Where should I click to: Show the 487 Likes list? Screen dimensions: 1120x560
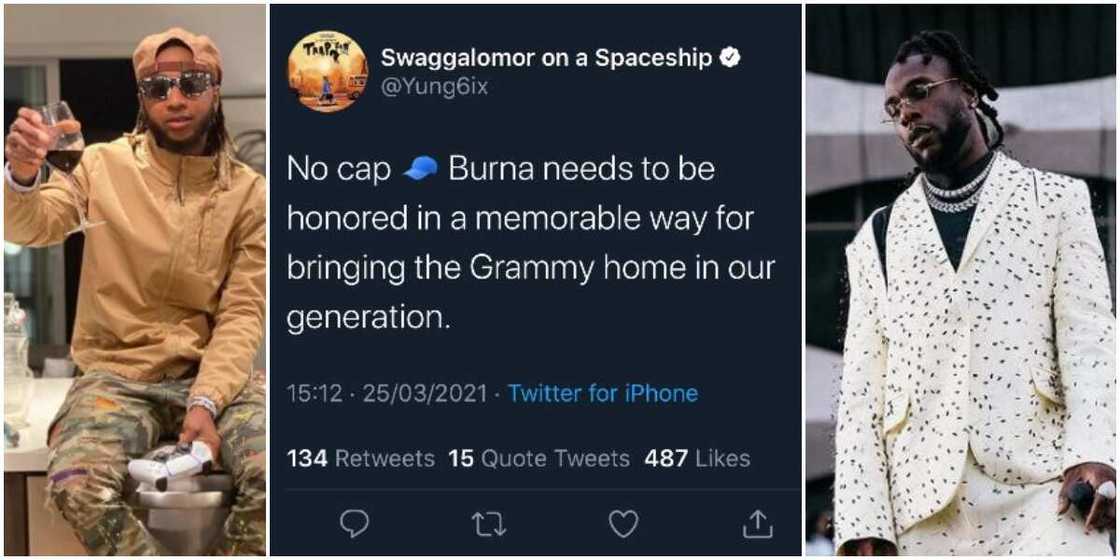point(697,458)
